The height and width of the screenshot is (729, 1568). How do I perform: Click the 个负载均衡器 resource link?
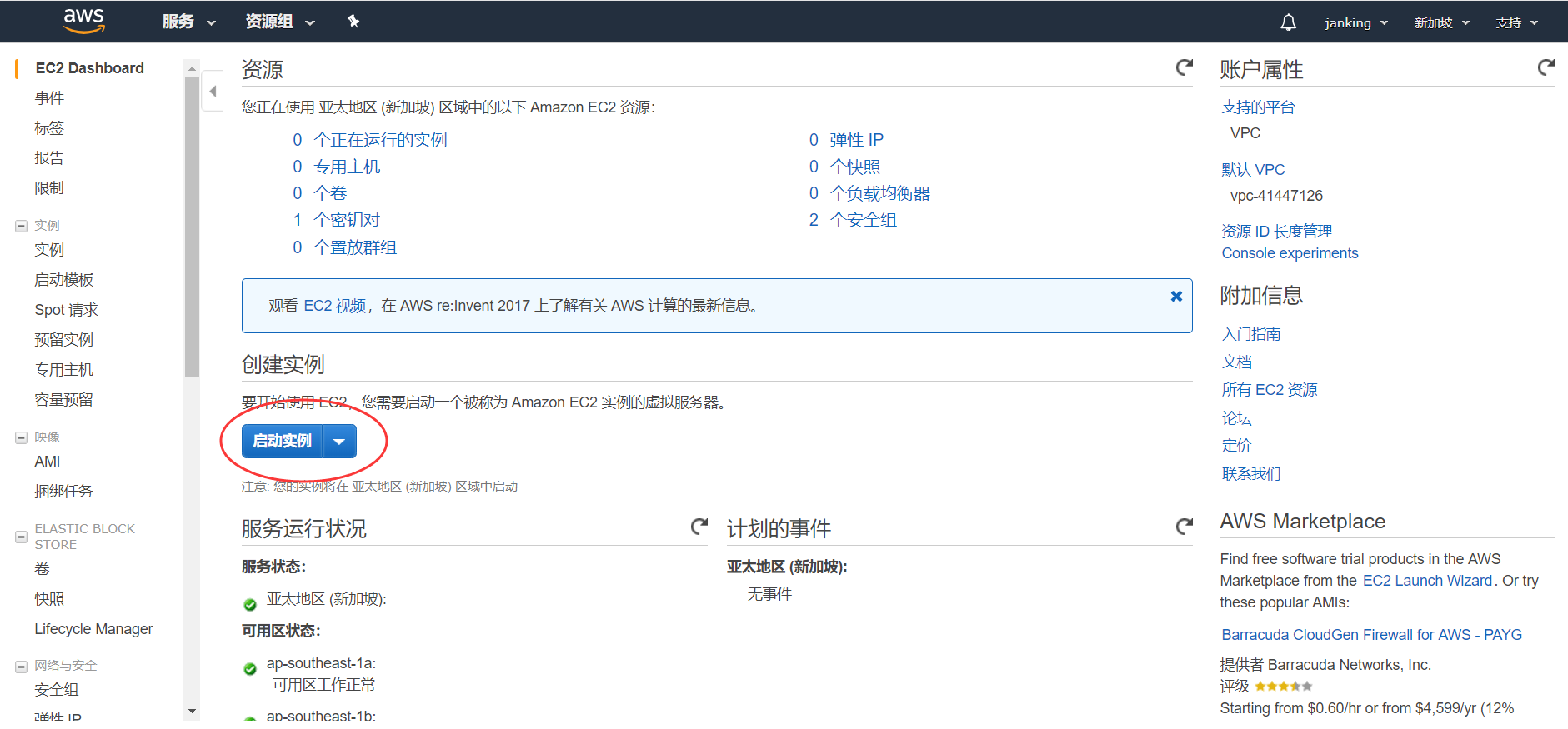click(x=880, y=193)
